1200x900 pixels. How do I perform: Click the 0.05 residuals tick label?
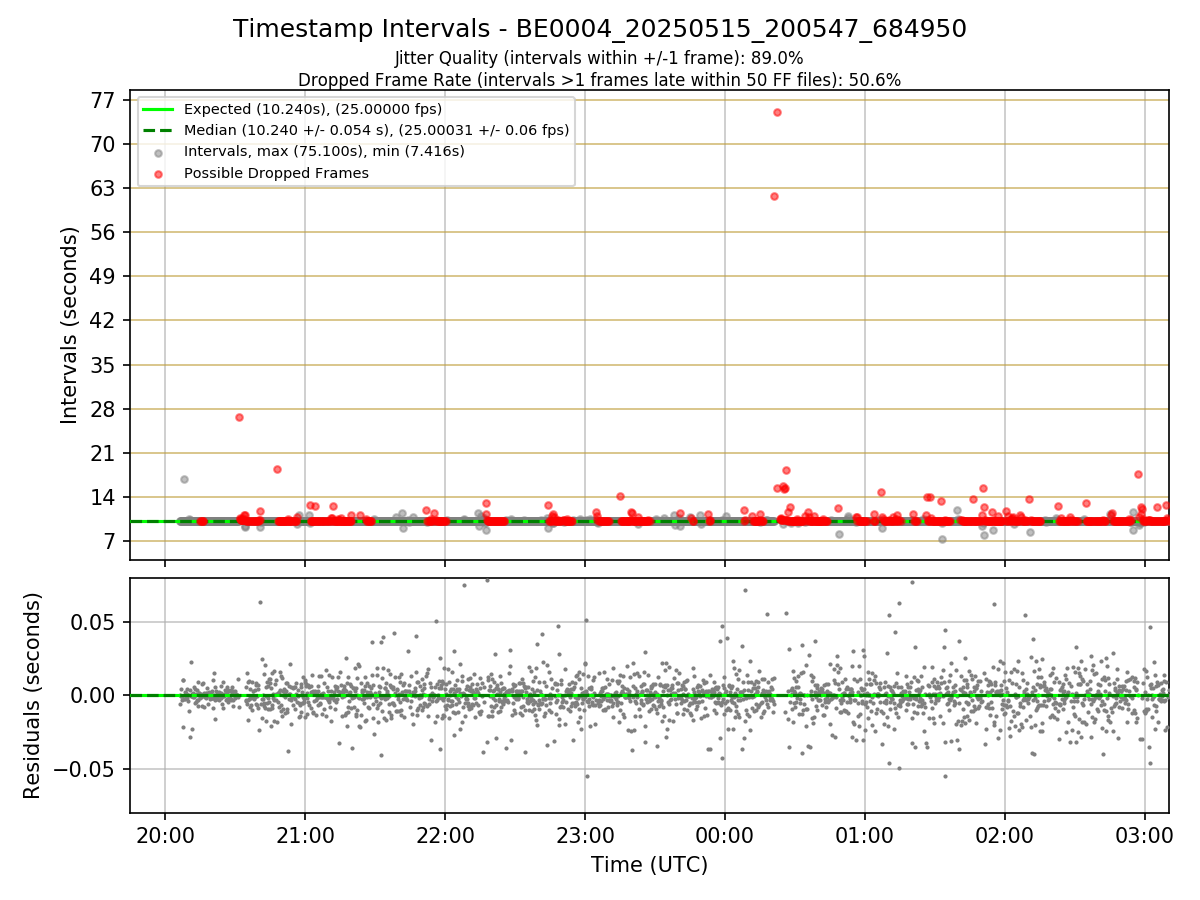point(95,622)
